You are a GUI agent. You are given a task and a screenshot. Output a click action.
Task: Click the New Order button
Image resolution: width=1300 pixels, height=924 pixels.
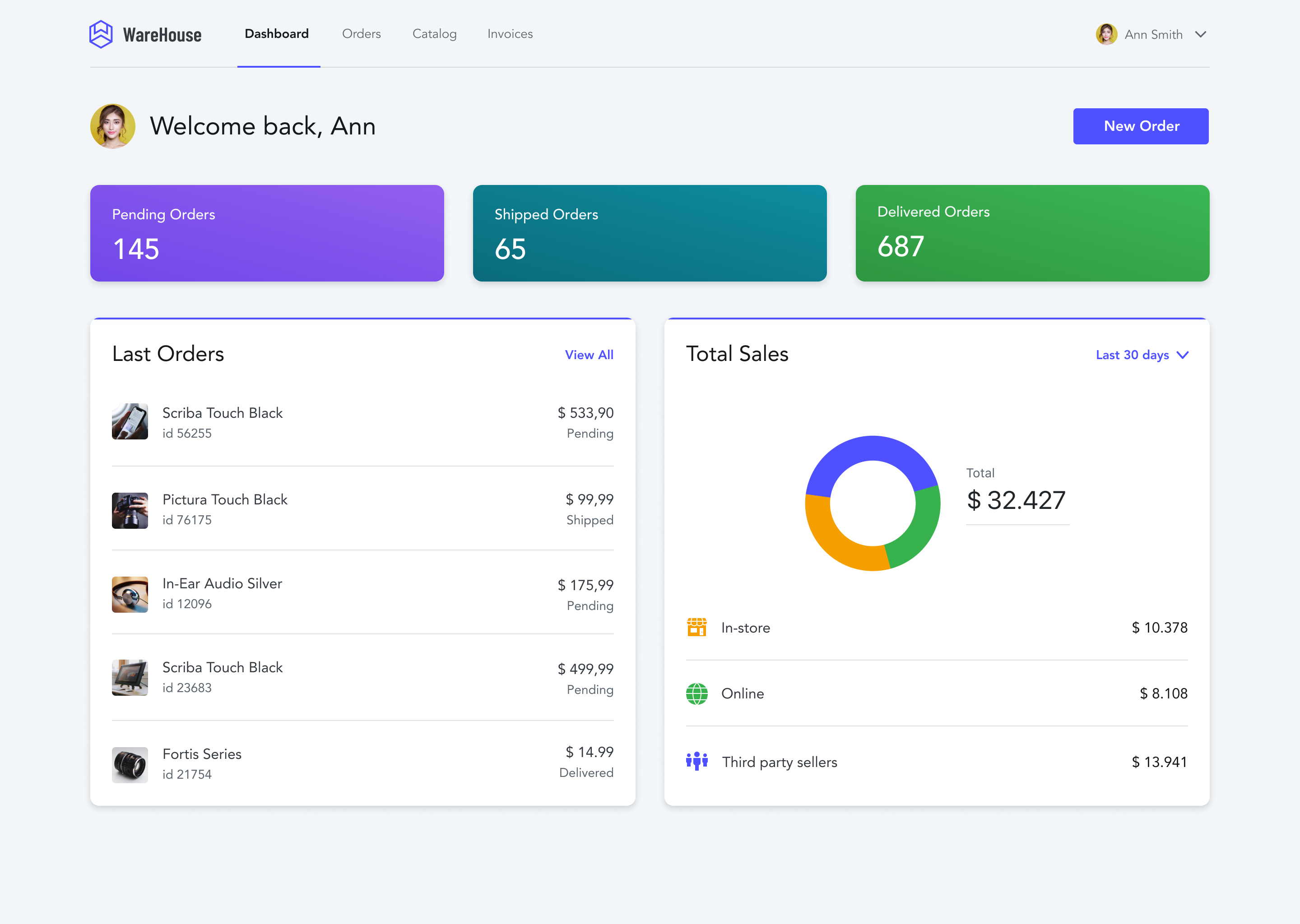point(1141,126)
